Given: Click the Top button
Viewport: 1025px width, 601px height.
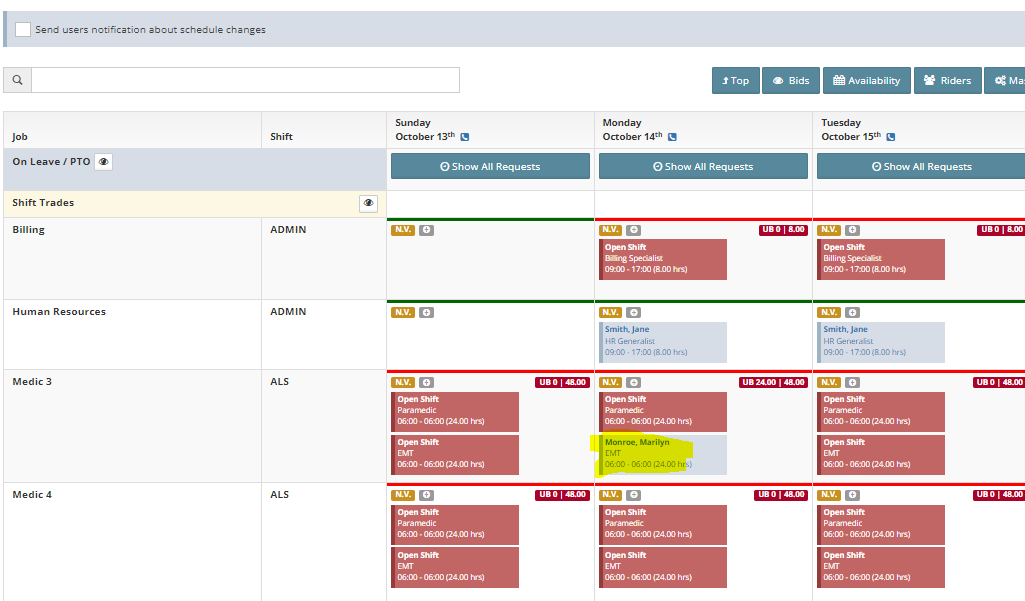Looking at the screenshot, I should tap(735, 81).
